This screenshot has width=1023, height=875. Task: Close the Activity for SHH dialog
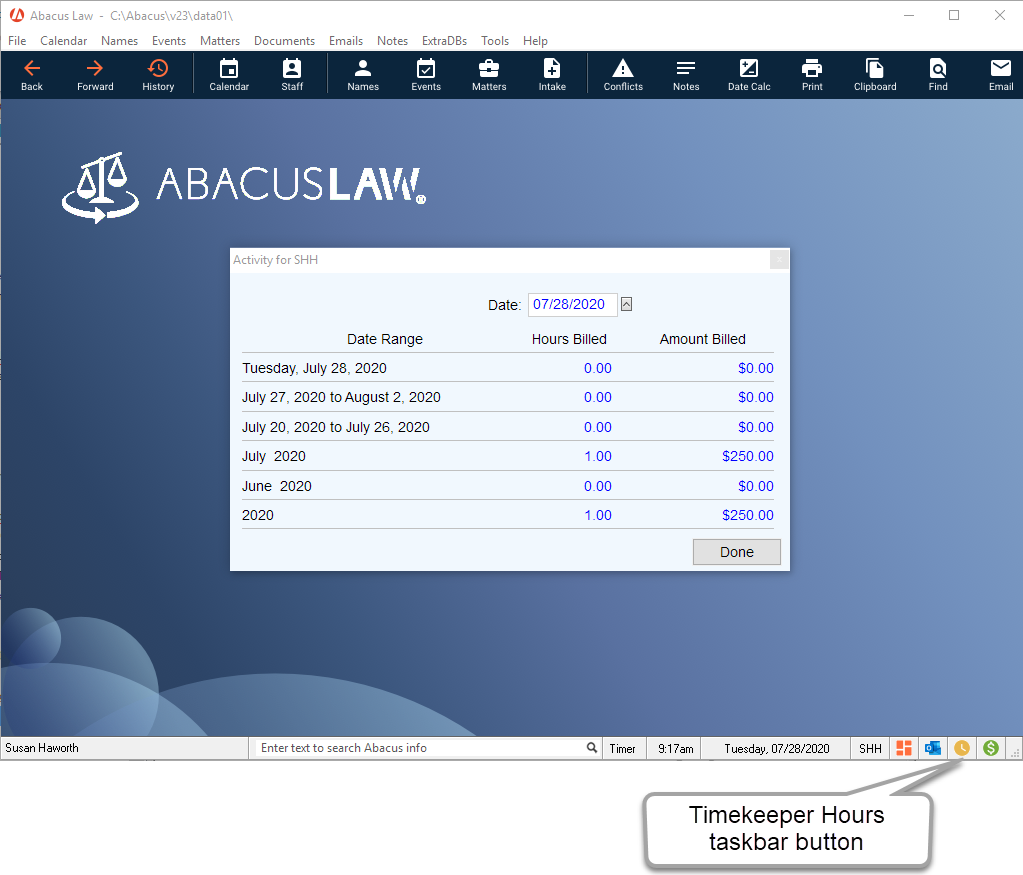coord(779,260)
